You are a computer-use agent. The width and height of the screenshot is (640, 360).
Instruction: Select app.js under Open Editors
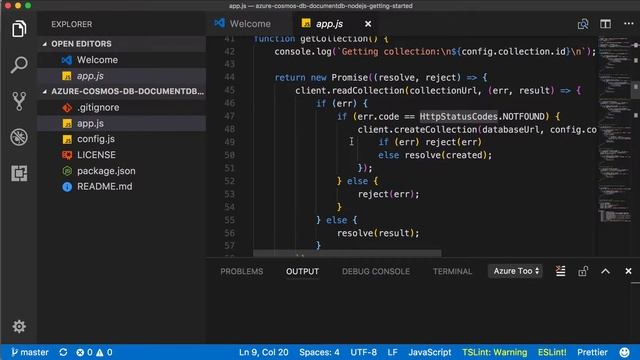click(122, 76)
